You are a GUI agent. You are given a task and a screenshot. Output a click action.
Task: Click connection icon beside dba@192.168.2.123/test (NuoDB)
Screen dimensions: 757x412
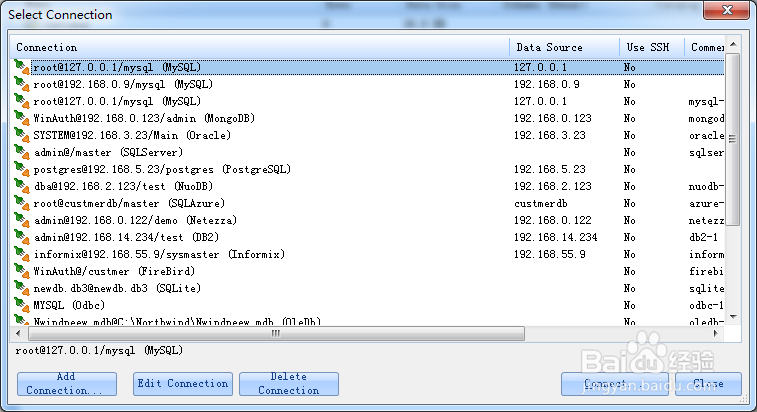tap(22, 186)
